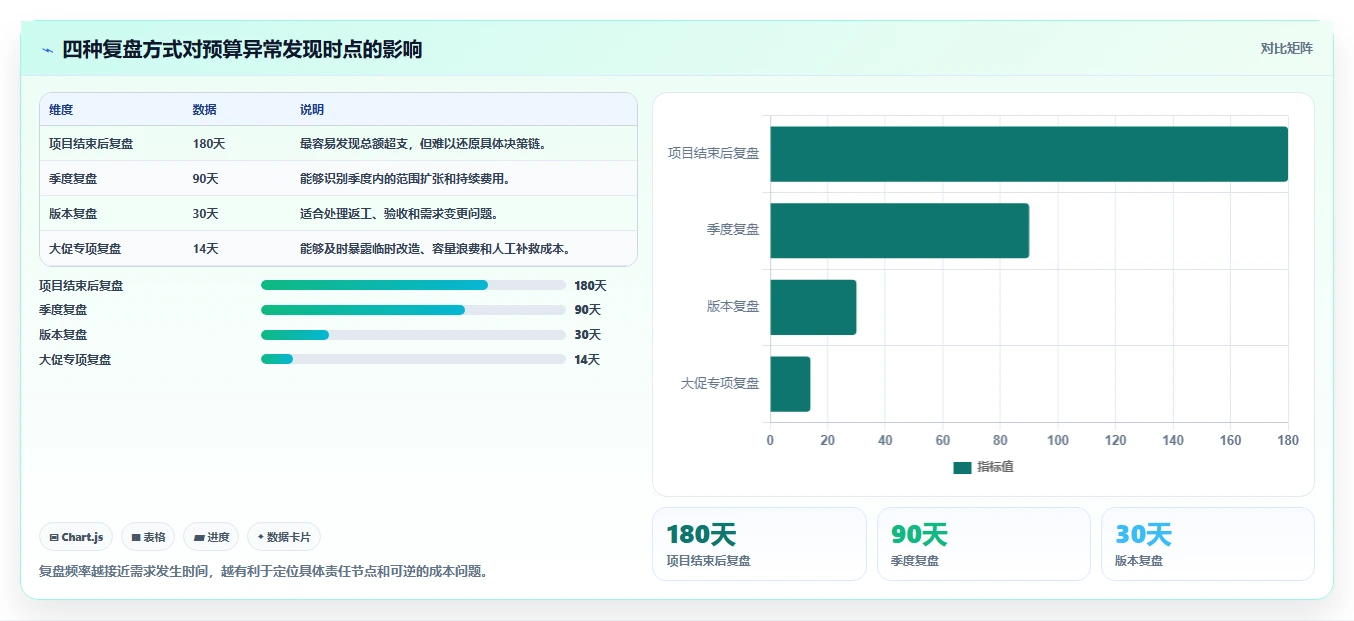Click description 适合处理返工、验收和需求变更问题

click(399, 214)
